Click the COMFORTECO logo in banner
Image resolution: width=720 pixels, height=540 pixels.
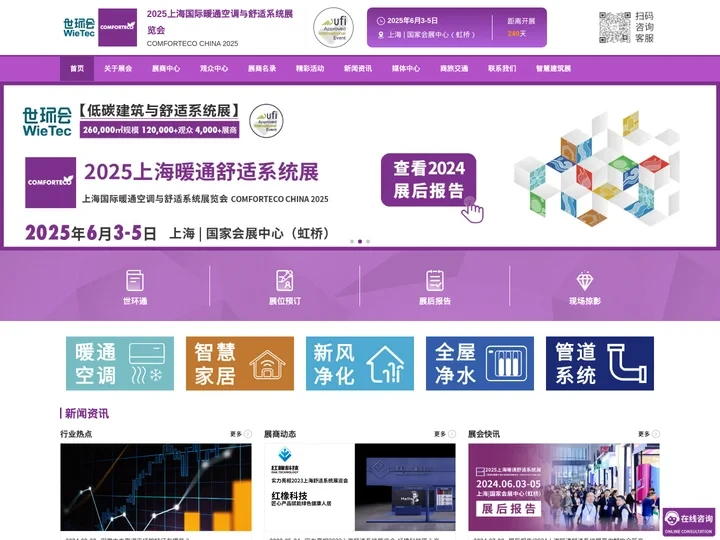51,182
